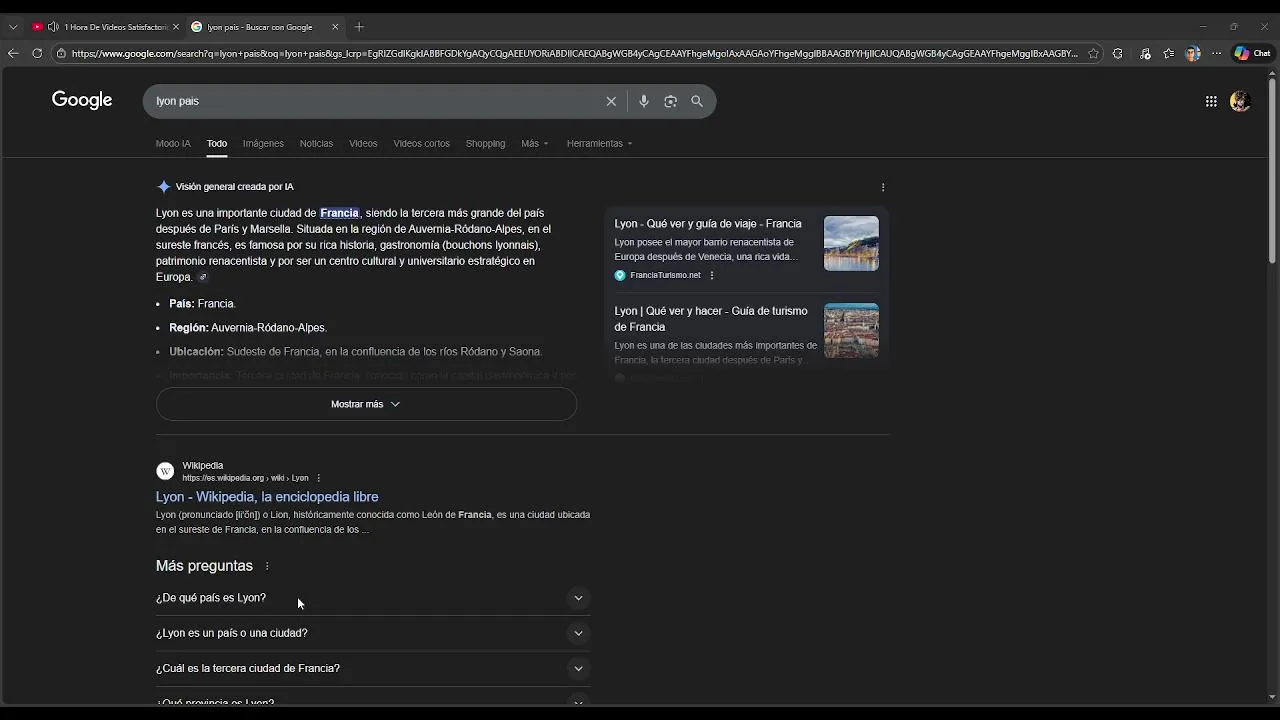
Task: Clear the search box with the X icon
Action: [611, 101]
